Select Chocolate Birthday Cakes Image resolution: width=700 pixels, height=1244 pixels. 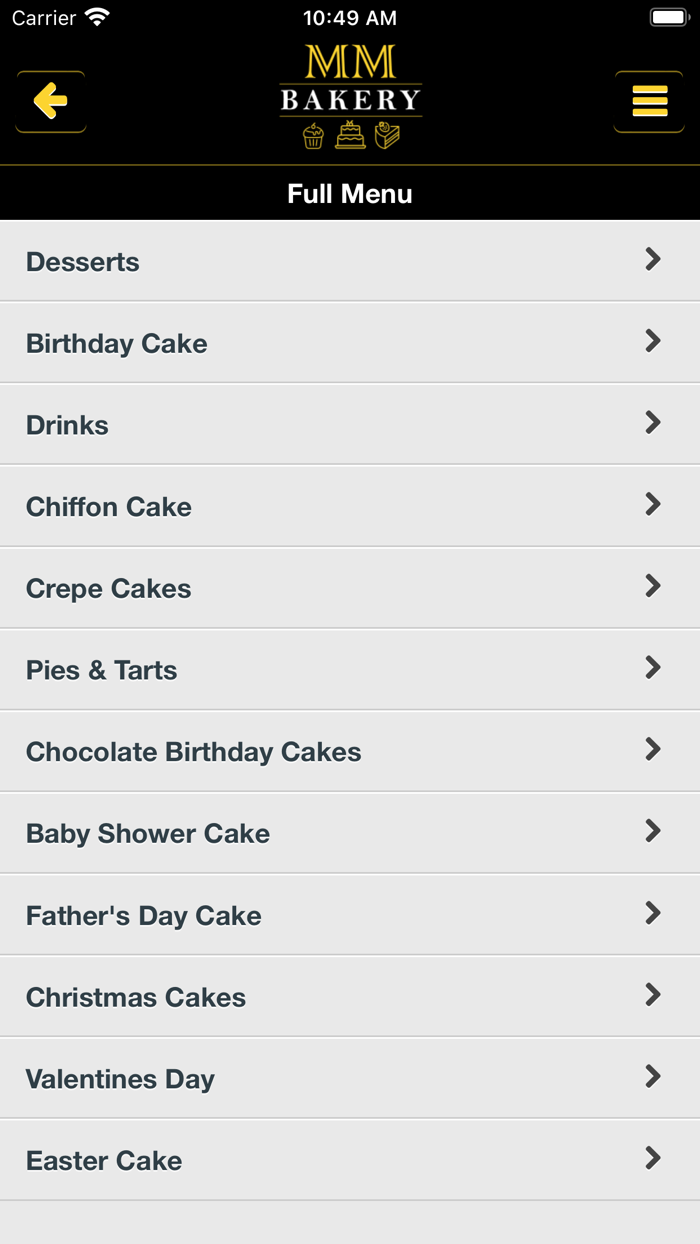click(194, 752)
